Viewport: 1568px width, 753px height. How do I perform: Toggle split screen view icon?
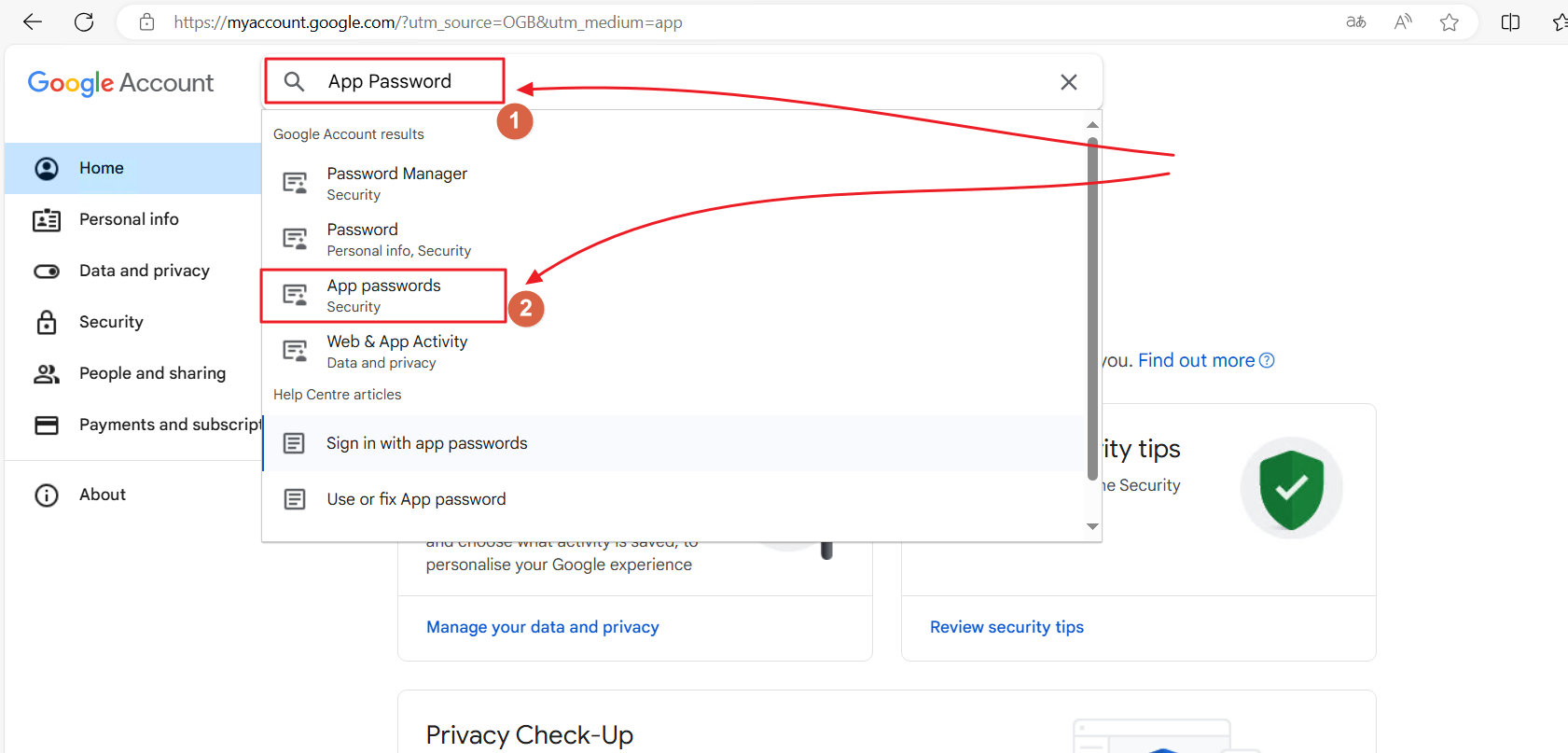tap(1510, 22)
